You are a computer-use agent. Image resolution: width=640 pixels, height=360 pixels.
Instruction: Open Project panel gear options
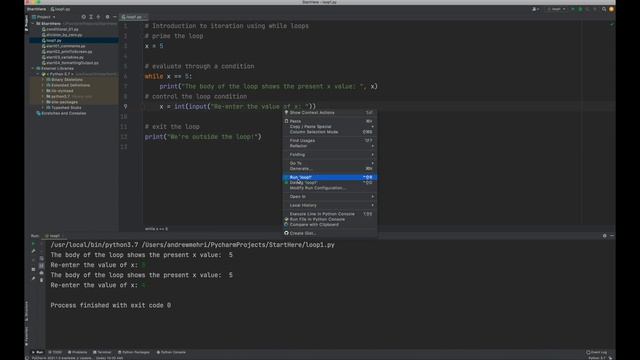tap(107, 17)
